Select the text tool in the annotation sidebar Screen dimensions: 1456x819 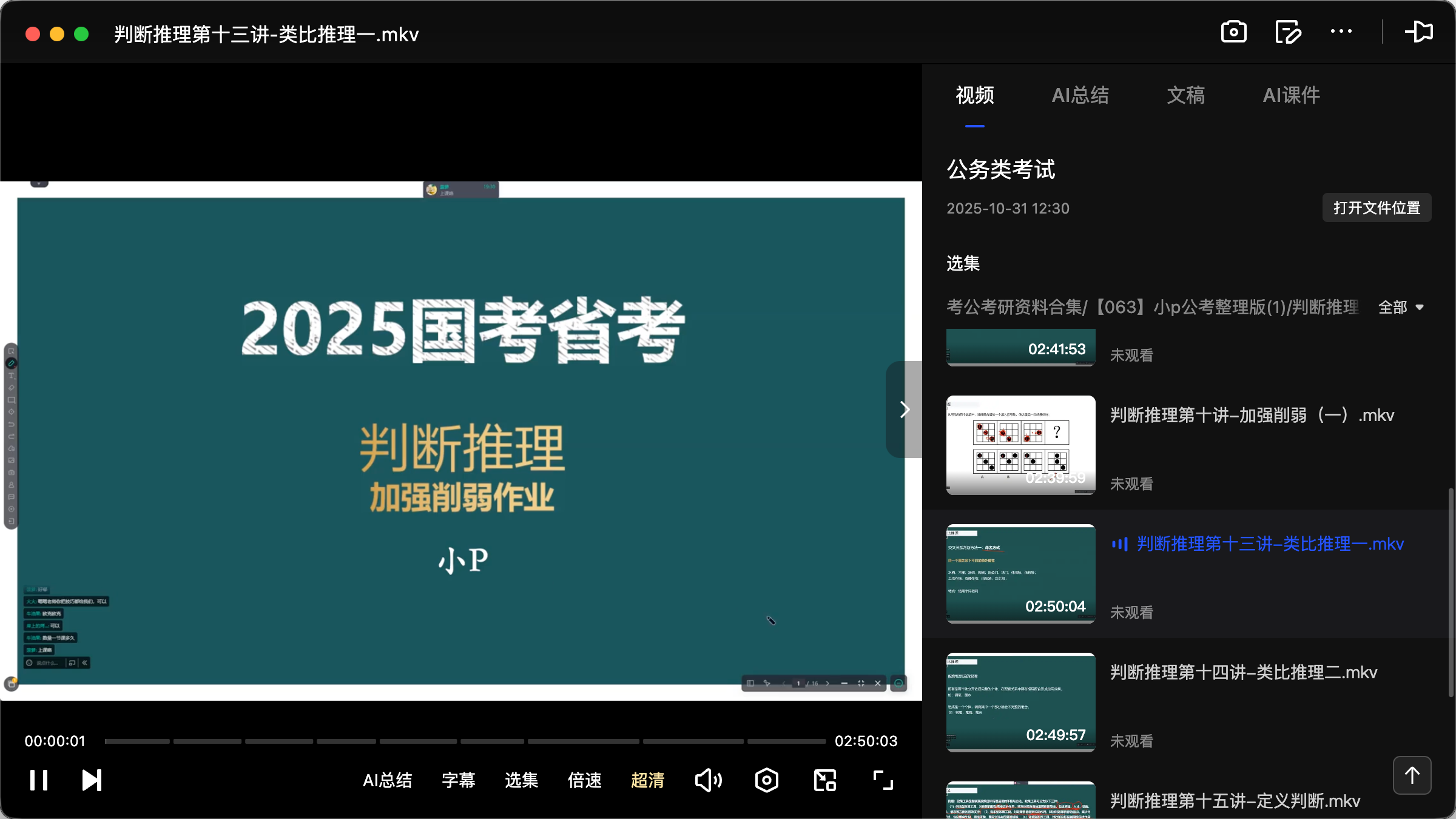coord(11,376)
